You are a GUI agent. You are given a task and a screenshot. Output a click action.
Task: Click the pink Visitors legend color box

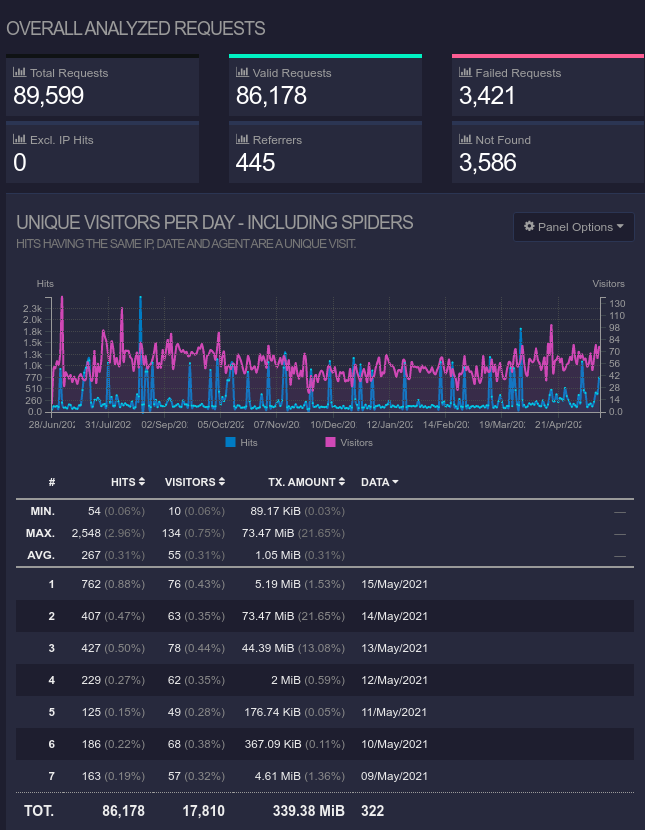pos(330,442)
